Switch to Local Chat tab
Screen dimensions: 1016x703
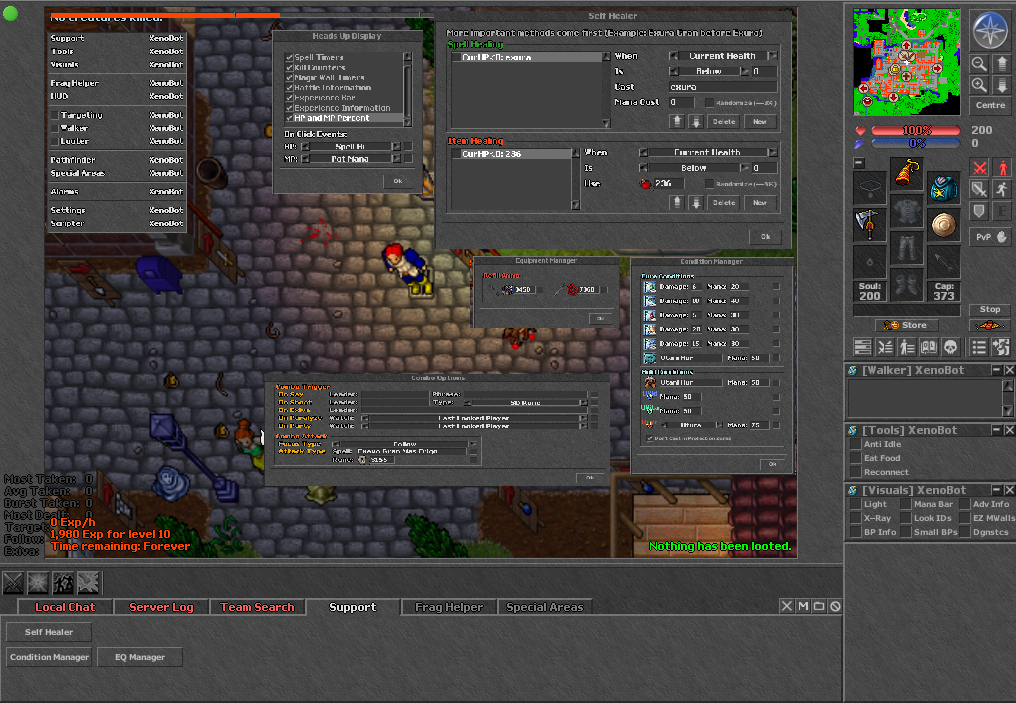coord(65,607)
